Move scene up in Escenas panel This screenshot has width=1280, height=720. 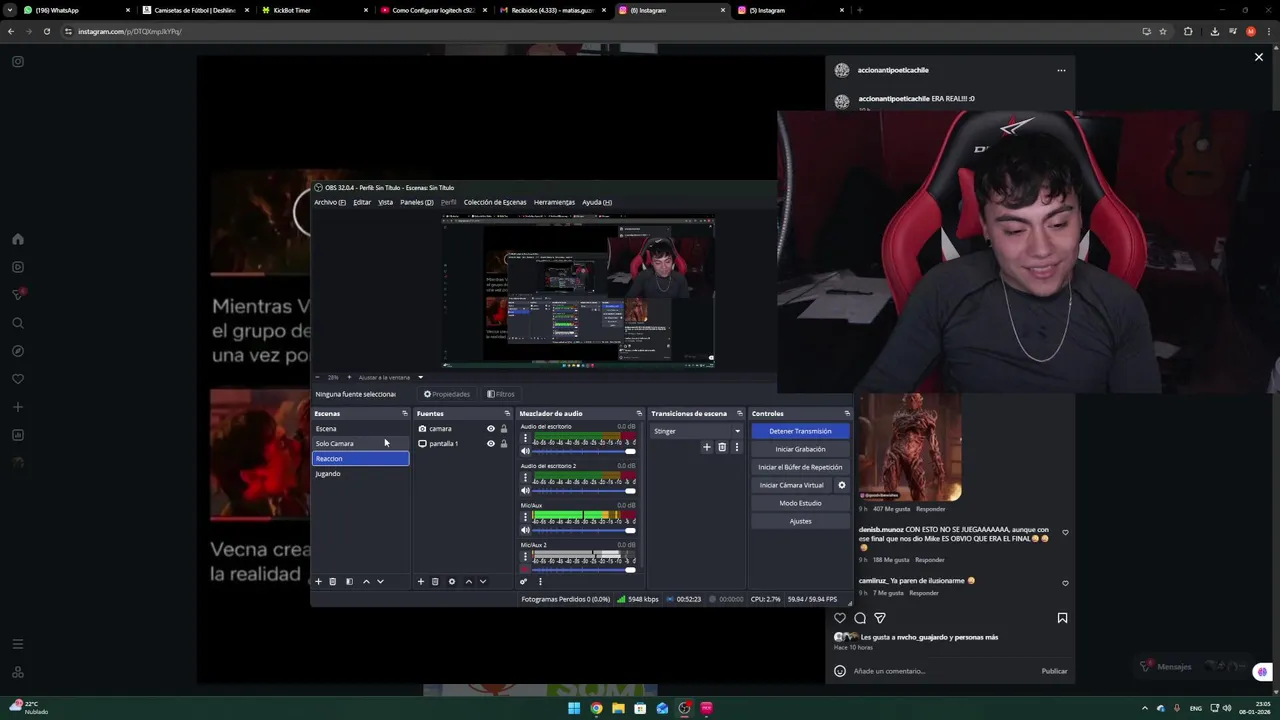point(366,581)
